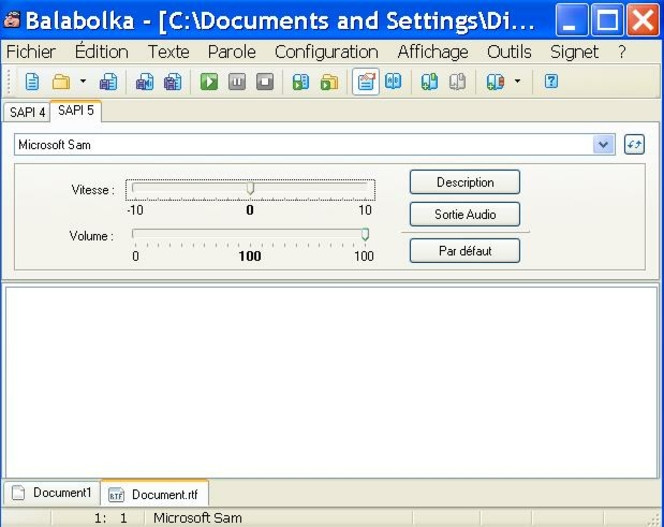Select the SAPI 5 tab
Image resolution: width=664 pixels, height=527 pixels.
pyautogui.click(x=76, y=111)
